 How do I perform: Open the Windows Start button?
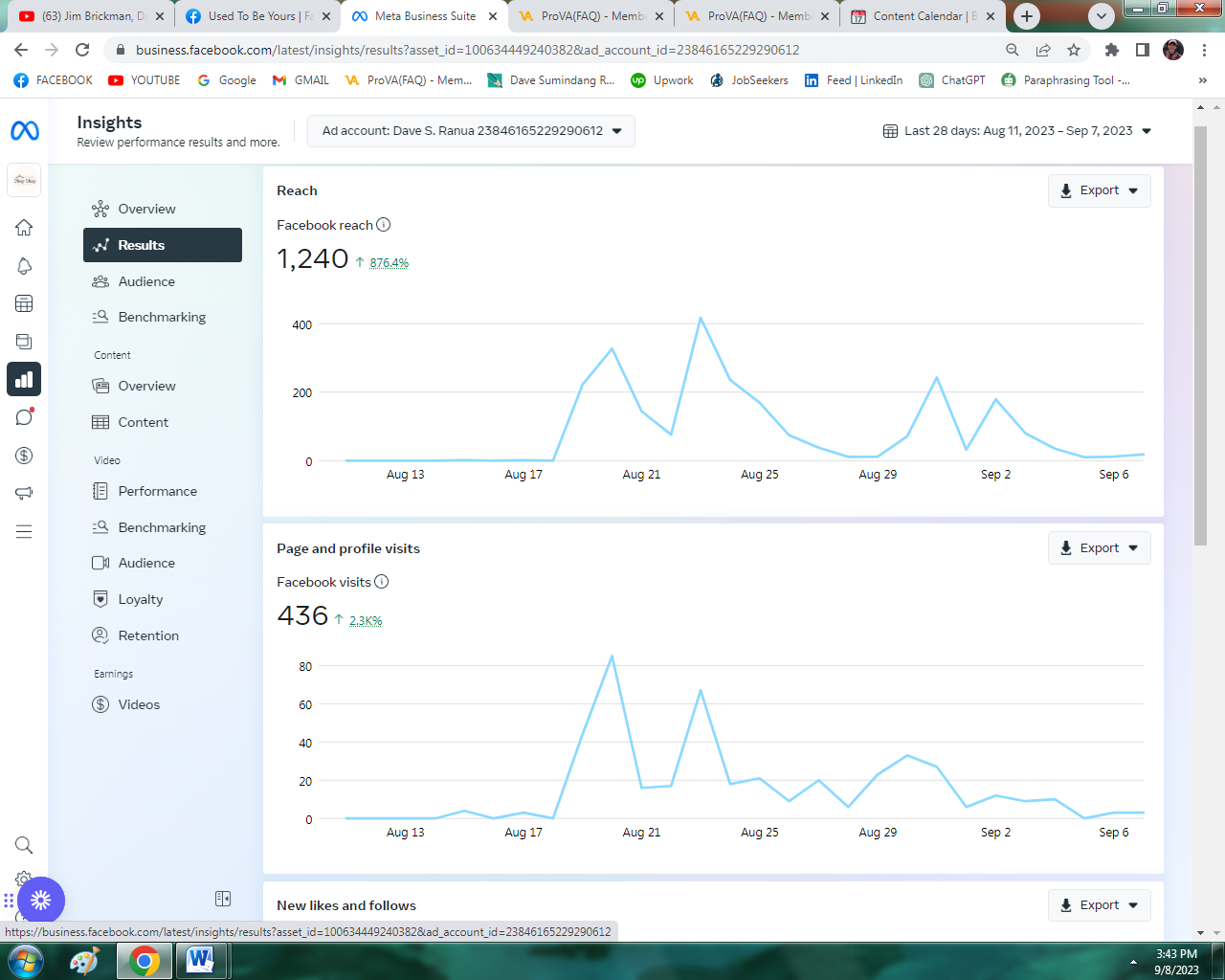click(x=25, y=961)
